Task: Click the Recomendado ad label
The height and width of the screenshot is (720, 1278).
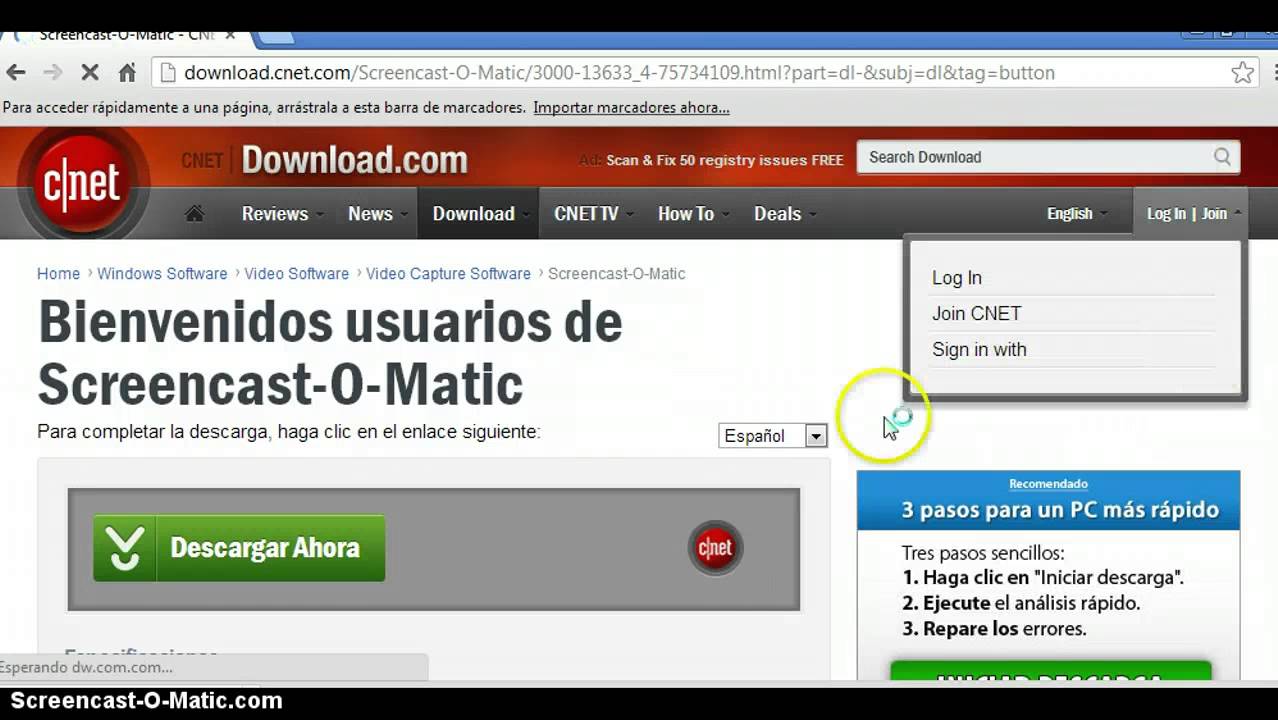Action: (1048, 484)
